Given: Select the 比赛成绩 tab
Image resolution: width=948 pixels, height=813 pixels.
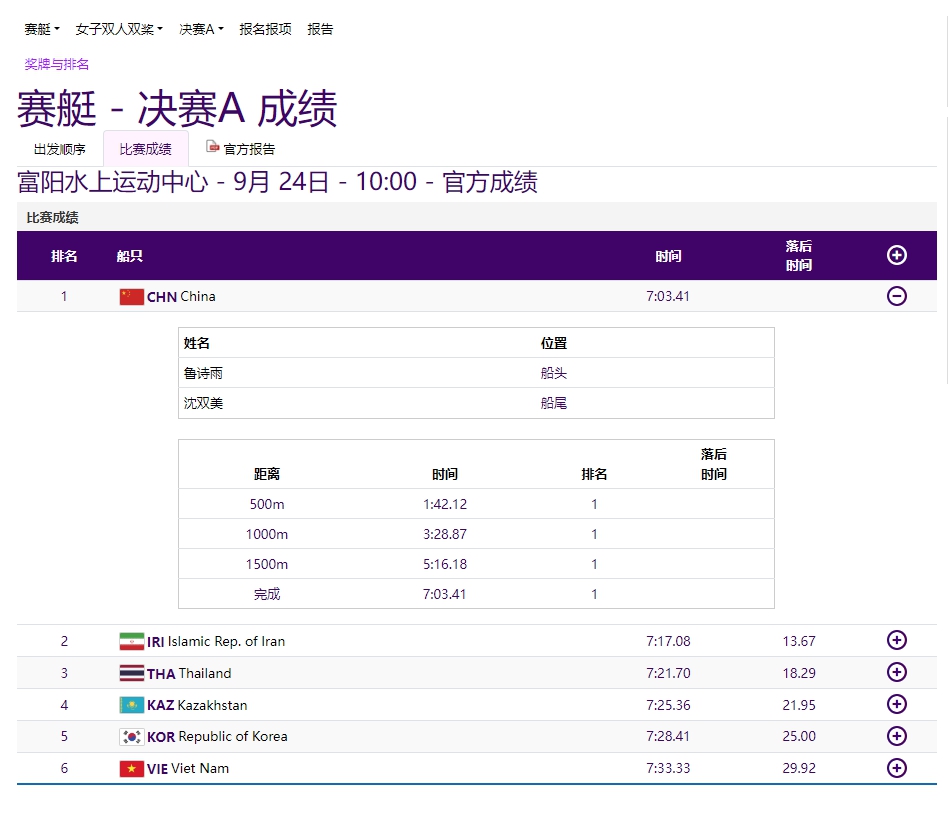Looking at the screenshot, I should 146,148.
